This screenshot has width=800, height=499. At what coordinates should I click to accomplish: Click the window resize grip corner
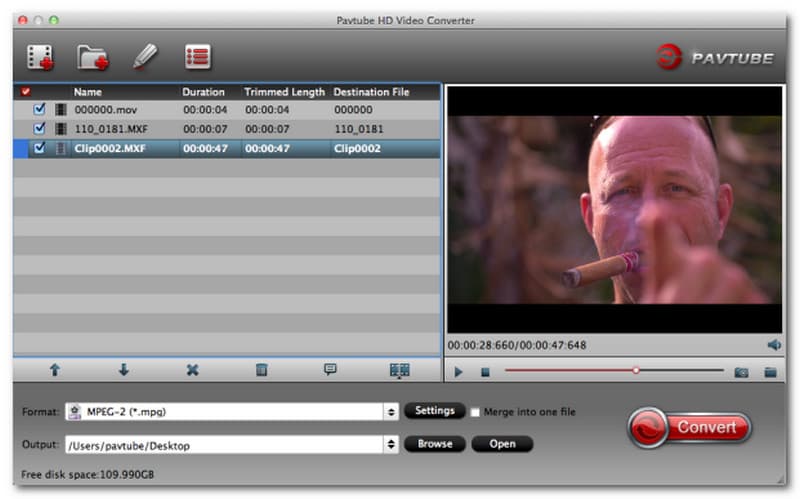781,479
